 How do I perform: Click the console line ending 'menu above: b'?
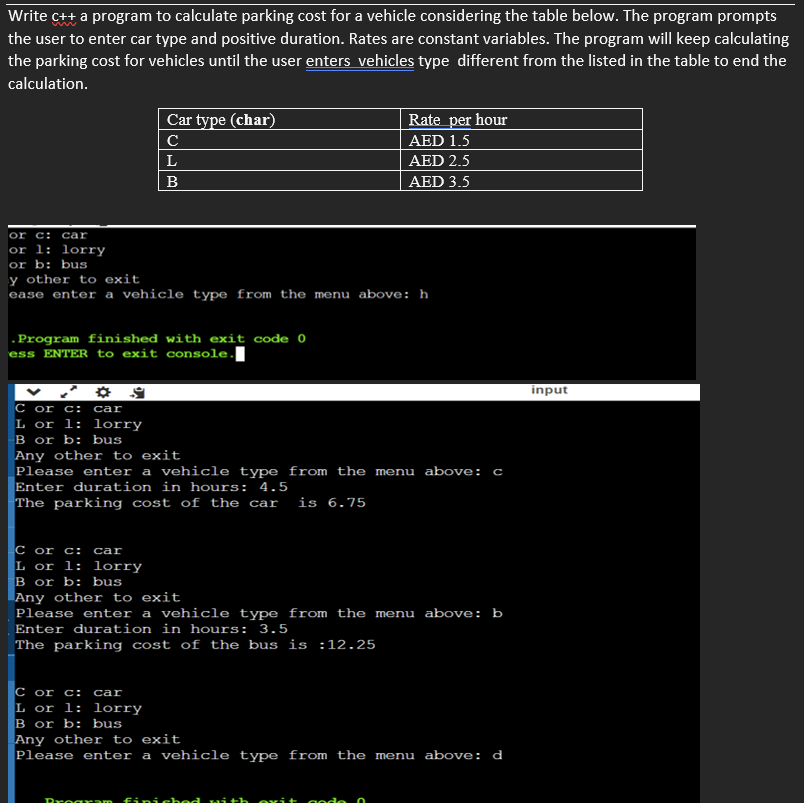tap(259, 614)
